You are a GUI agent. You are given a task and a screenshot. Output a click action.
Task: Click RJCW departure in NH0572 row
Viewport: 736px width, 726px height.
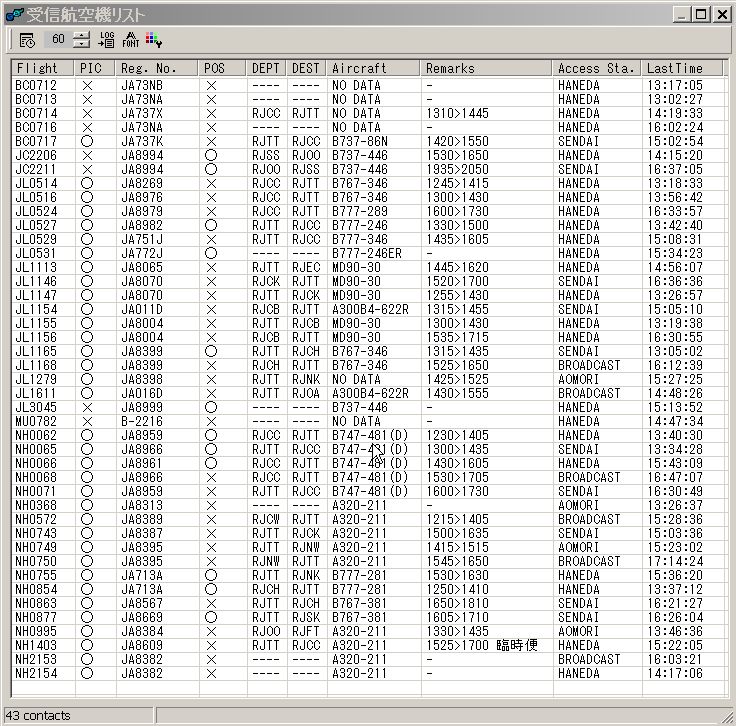tap(266, 520)
